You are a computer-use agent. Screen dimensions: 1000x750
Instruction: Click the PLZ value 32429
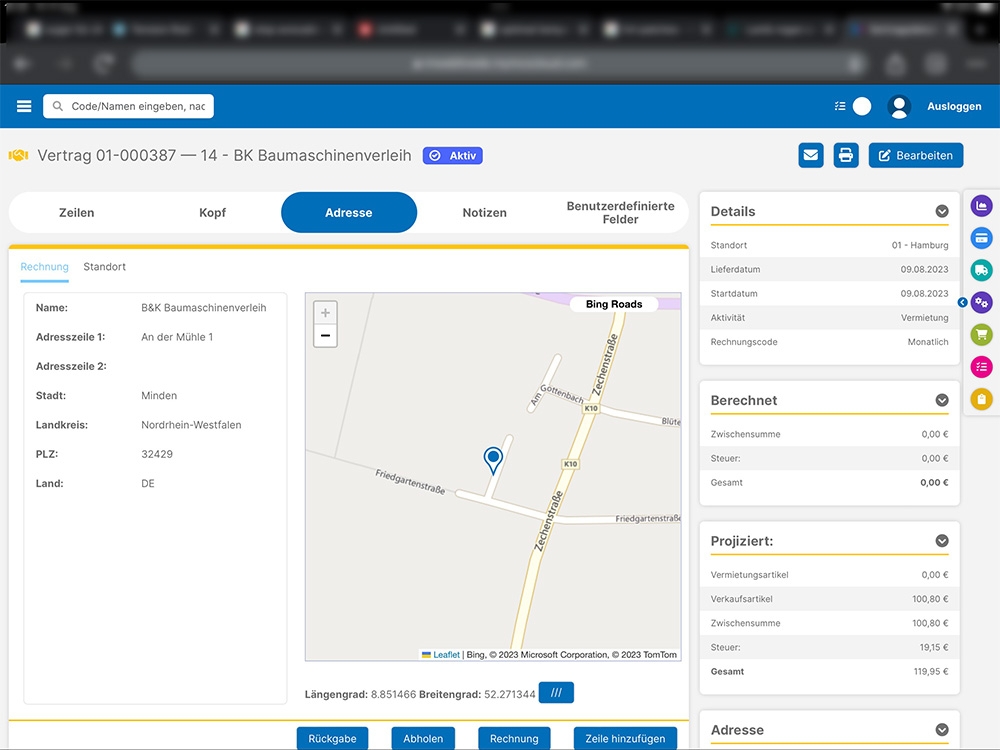[157, 454]
